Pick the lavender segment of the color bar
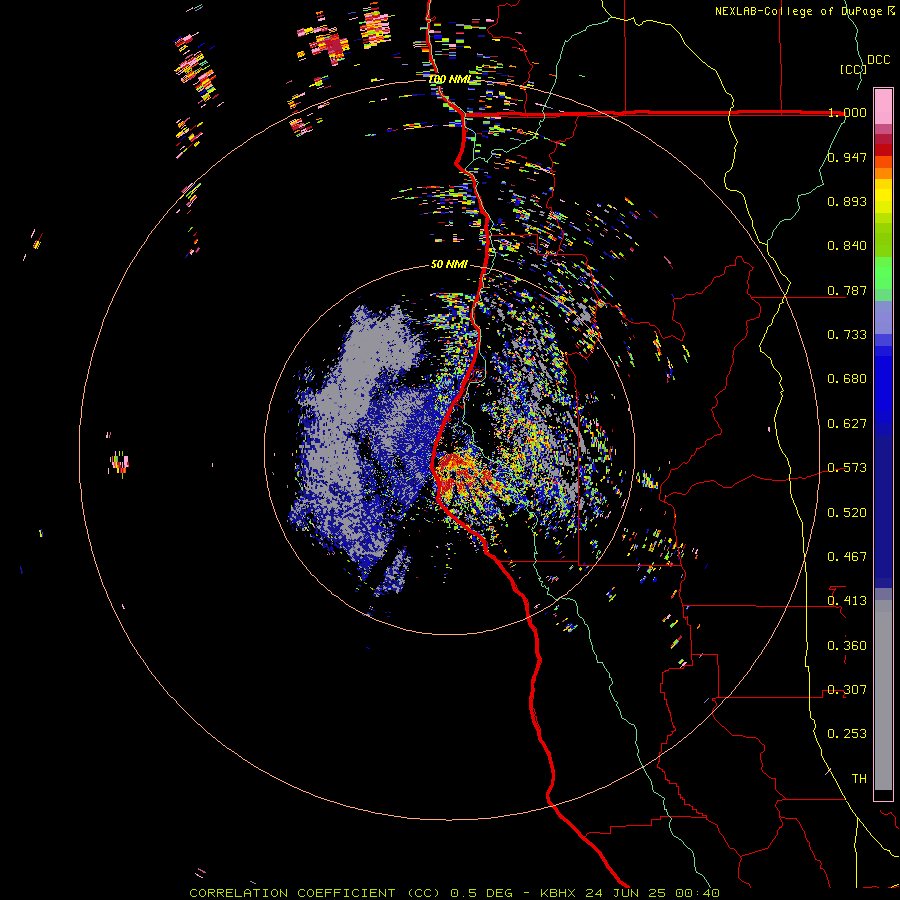 pos(883,317)
